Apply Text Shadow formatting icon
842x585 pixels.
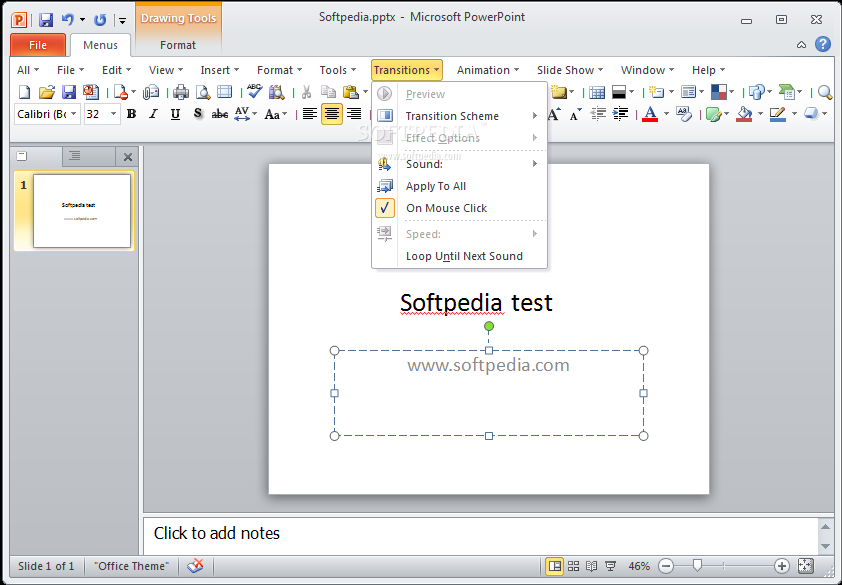coord(198,114)
